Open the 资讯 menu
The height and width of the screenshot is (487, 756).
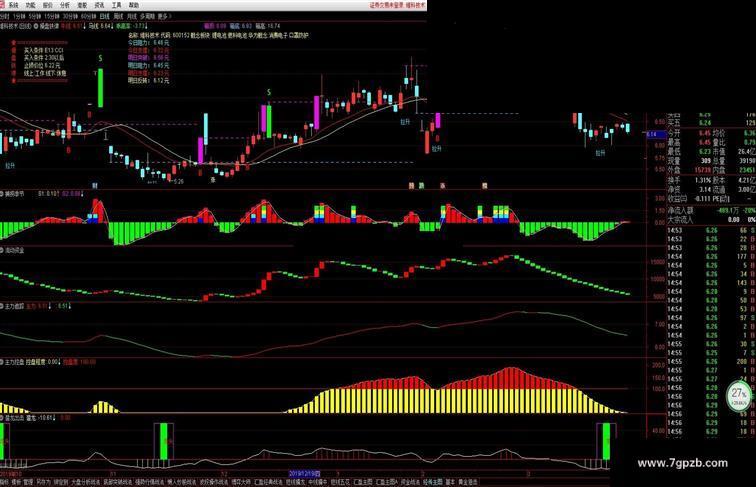[99, 5]
